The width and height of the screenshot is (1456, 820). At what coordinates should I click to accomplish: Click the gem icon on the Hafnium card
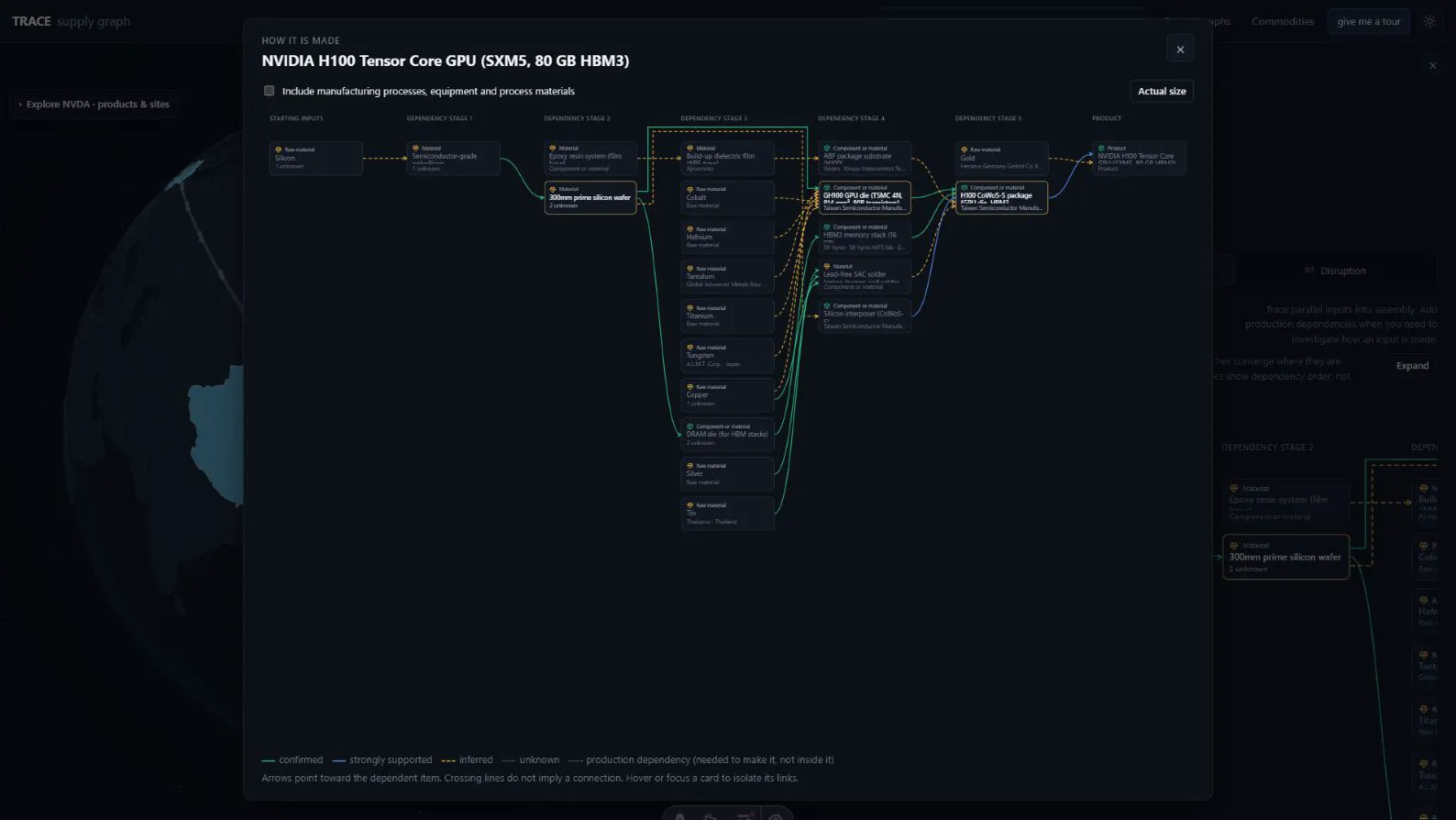pyautogui.click(x=690, y=228)
